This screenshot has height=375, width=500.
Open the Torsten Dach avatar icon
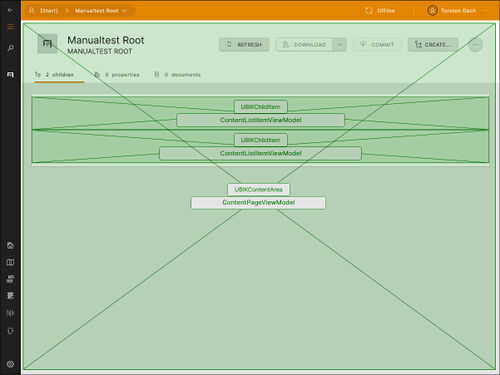tap(432, 11)
